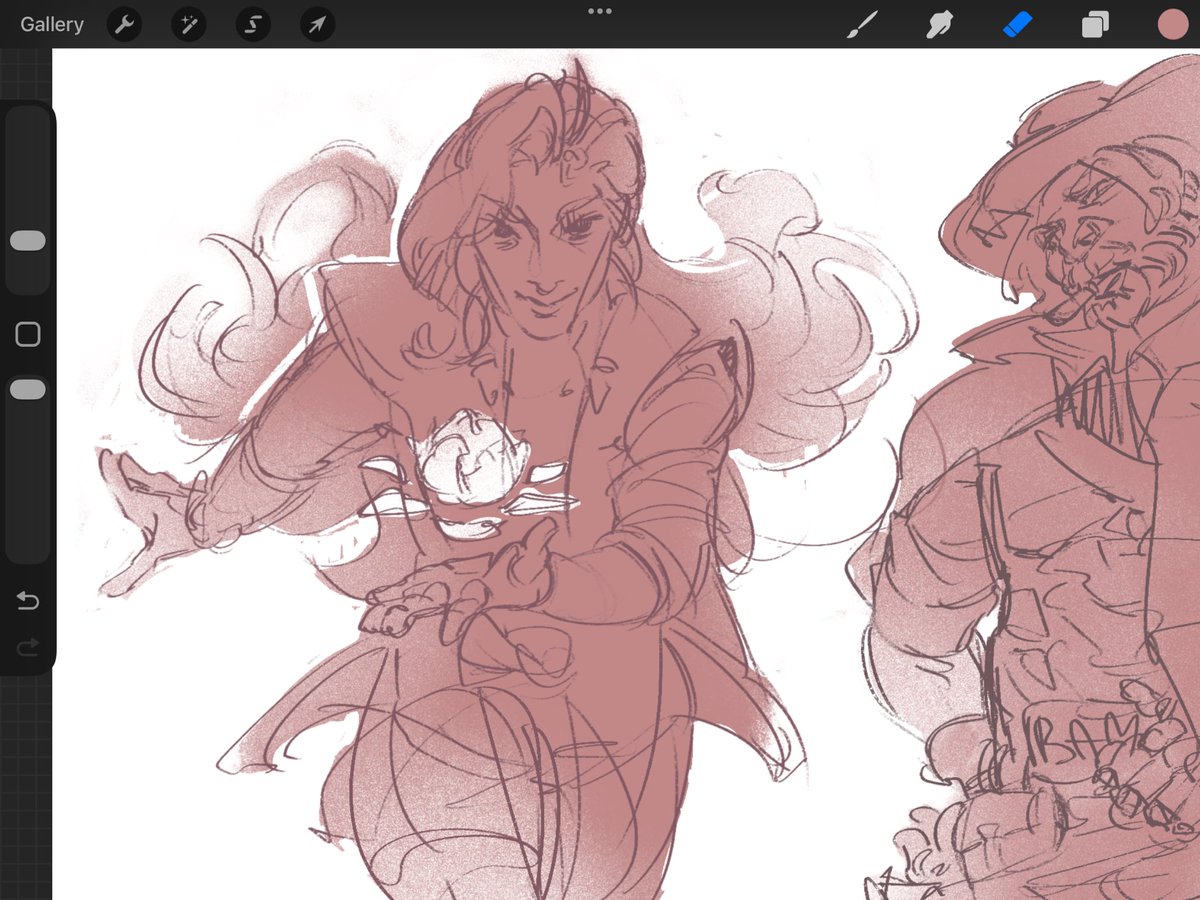The height and width of the screenshot is (900, 1200).
Task: Open the Gallery view
Action: click(52, 24)
